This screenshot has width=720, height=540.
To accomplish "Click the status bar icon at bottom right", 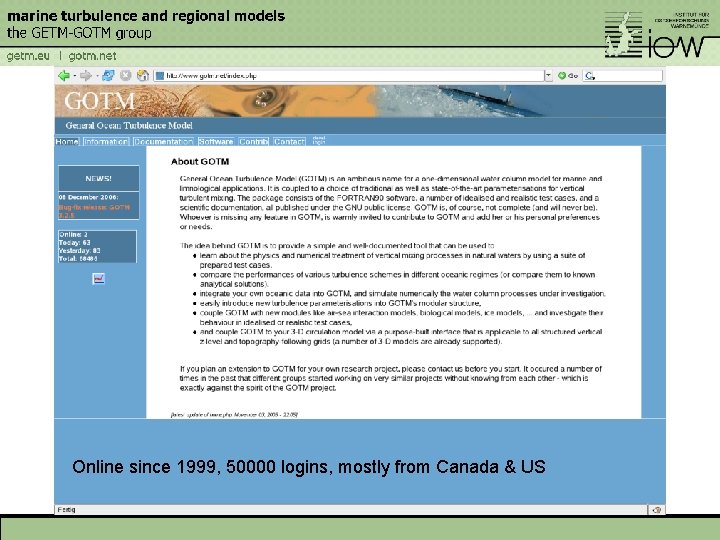I will coord(657,510).
